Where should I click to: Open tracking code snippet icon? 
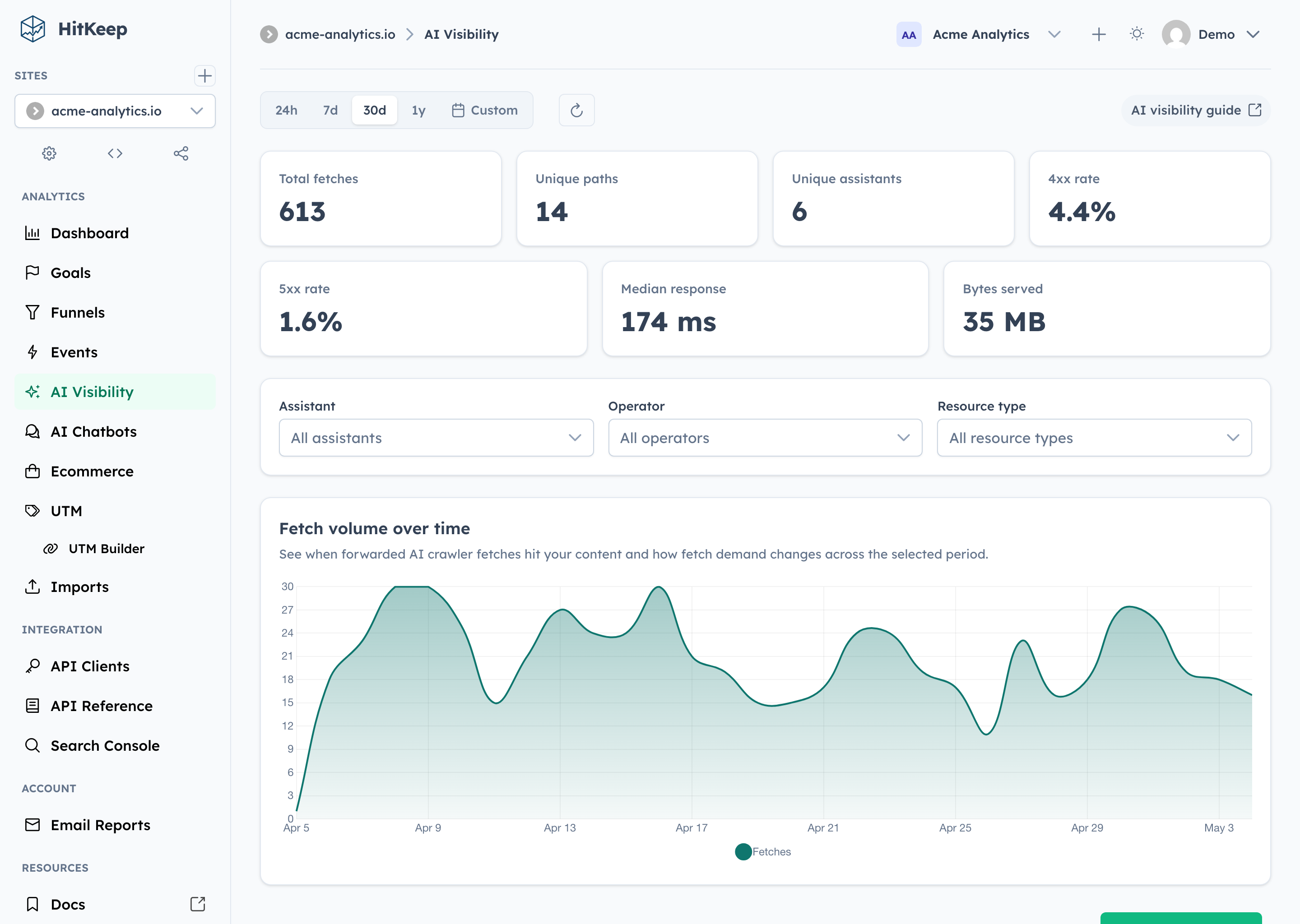(x=115, y=153)
